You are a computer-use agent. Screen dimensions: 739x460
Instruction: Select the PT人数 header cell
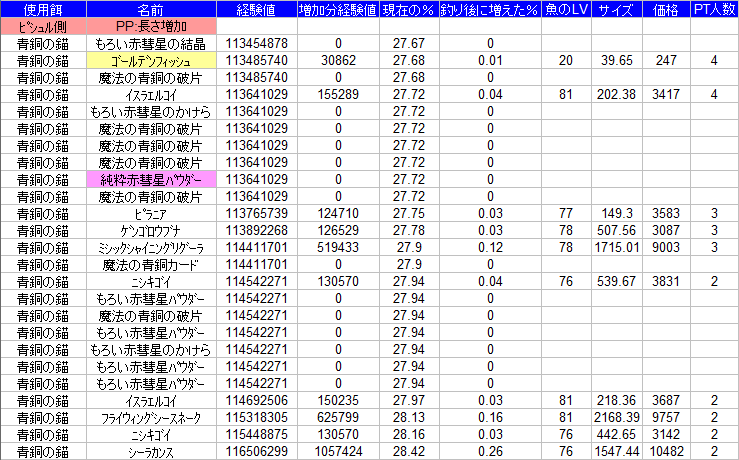[714, 9]
